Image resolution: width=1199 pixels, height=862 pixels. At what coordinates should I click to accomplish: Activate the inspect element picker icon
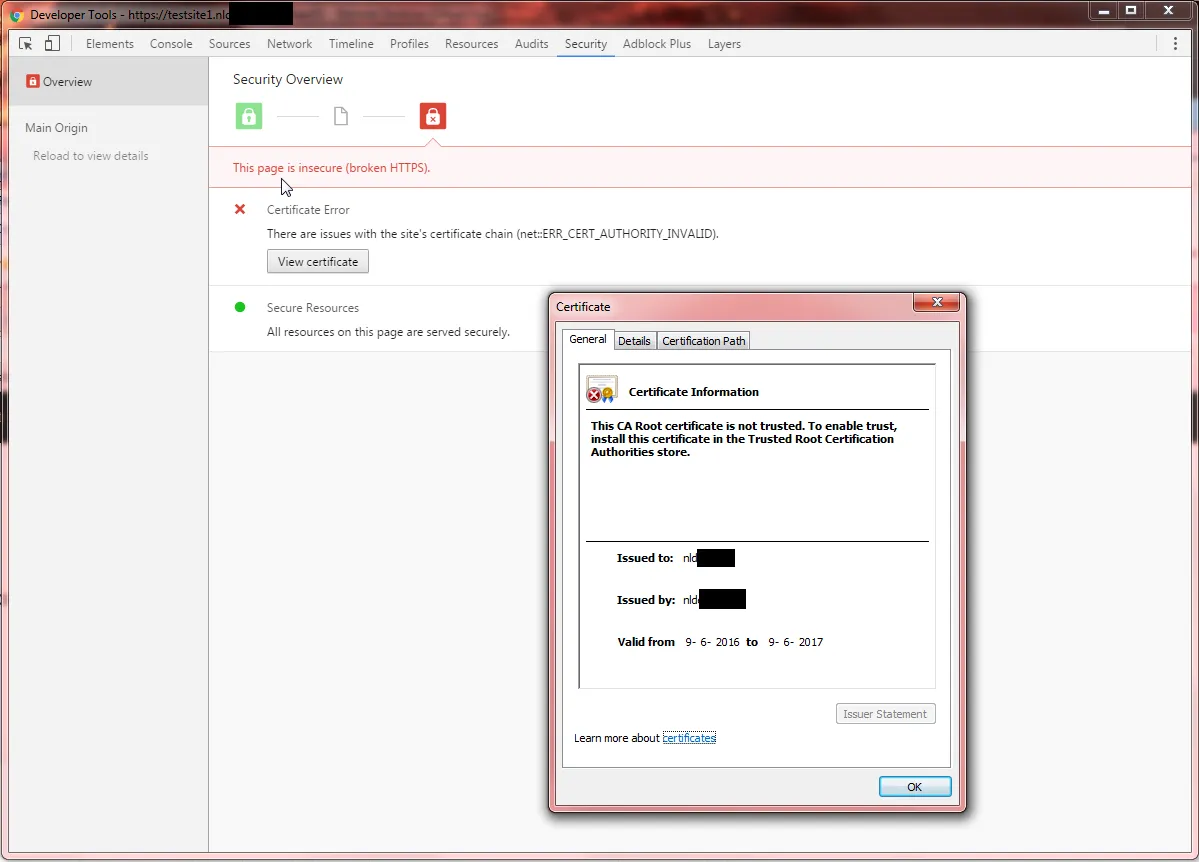coord(25,44)
